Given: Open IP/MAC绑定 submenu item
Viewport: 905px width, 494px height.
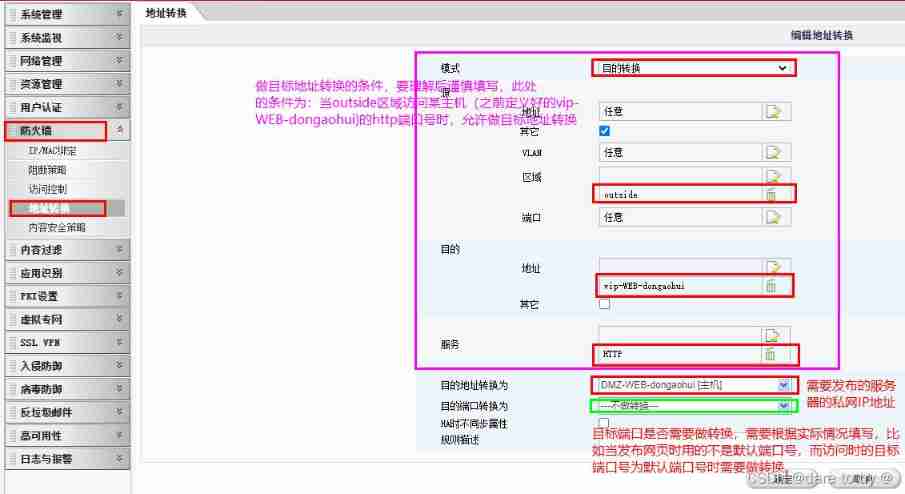Looking at the screenshot, I should (x=52, y=151).
